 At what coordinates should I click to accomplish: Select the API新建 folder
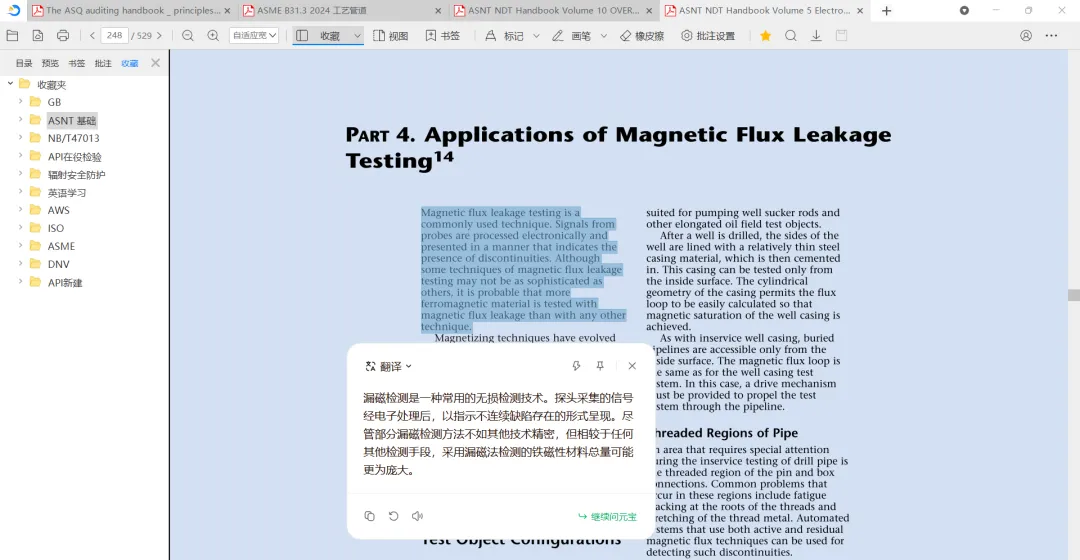[x=65, y=283]
